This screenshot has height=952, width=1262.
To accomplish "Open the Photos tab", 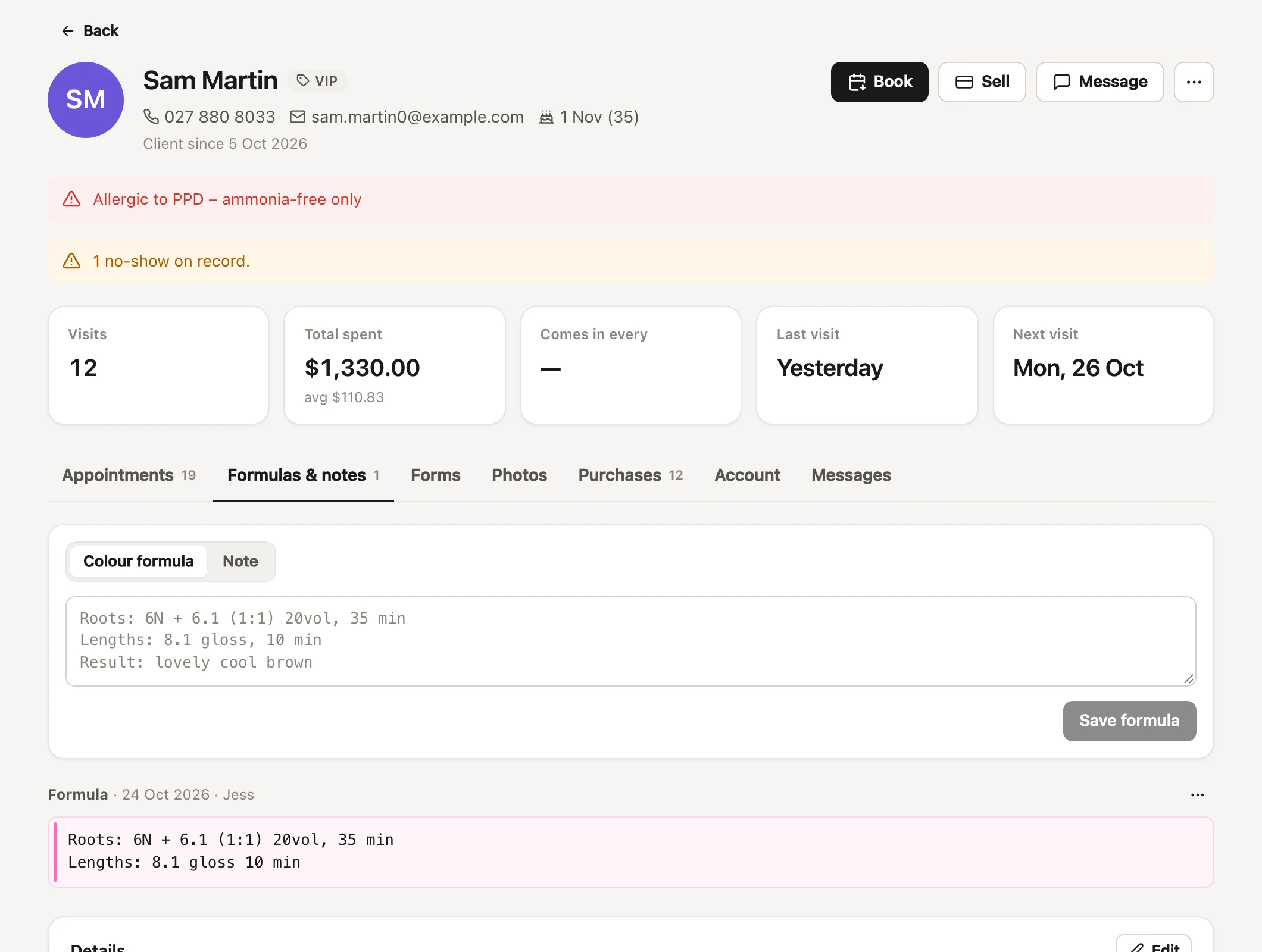I will (x=520, y=475).
